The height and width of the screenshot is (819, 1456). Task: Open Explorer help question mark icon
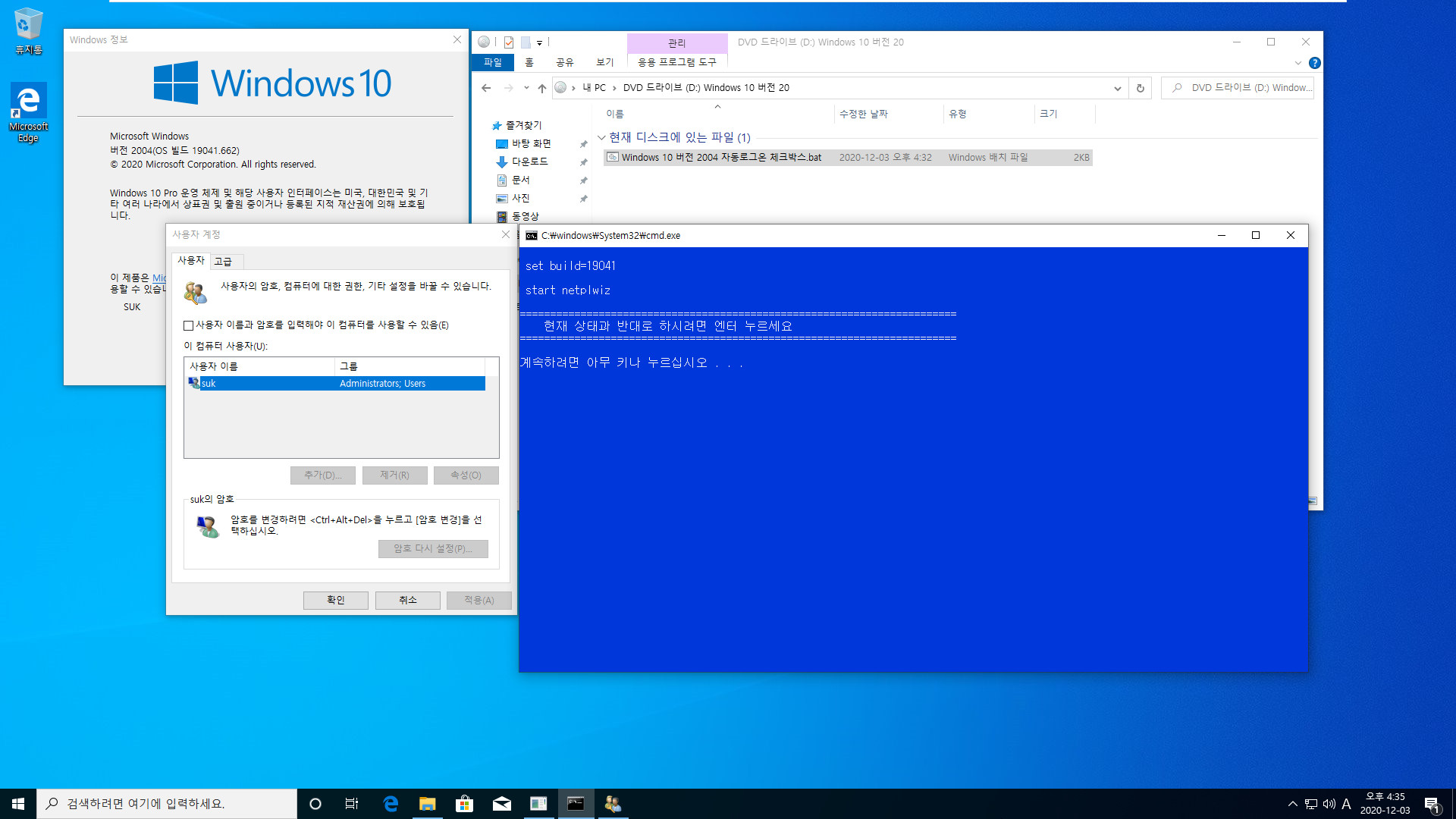pyautogui.click(x=1315, y=63)
